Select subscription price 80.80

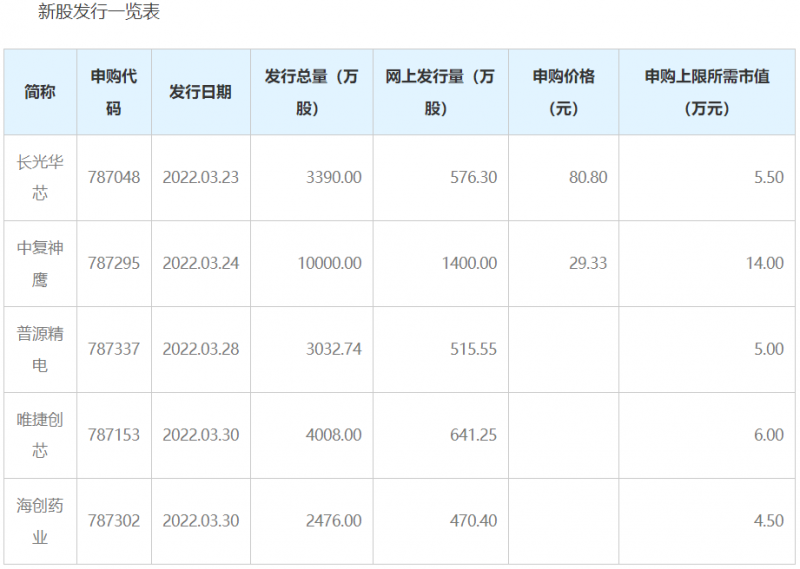588,178
